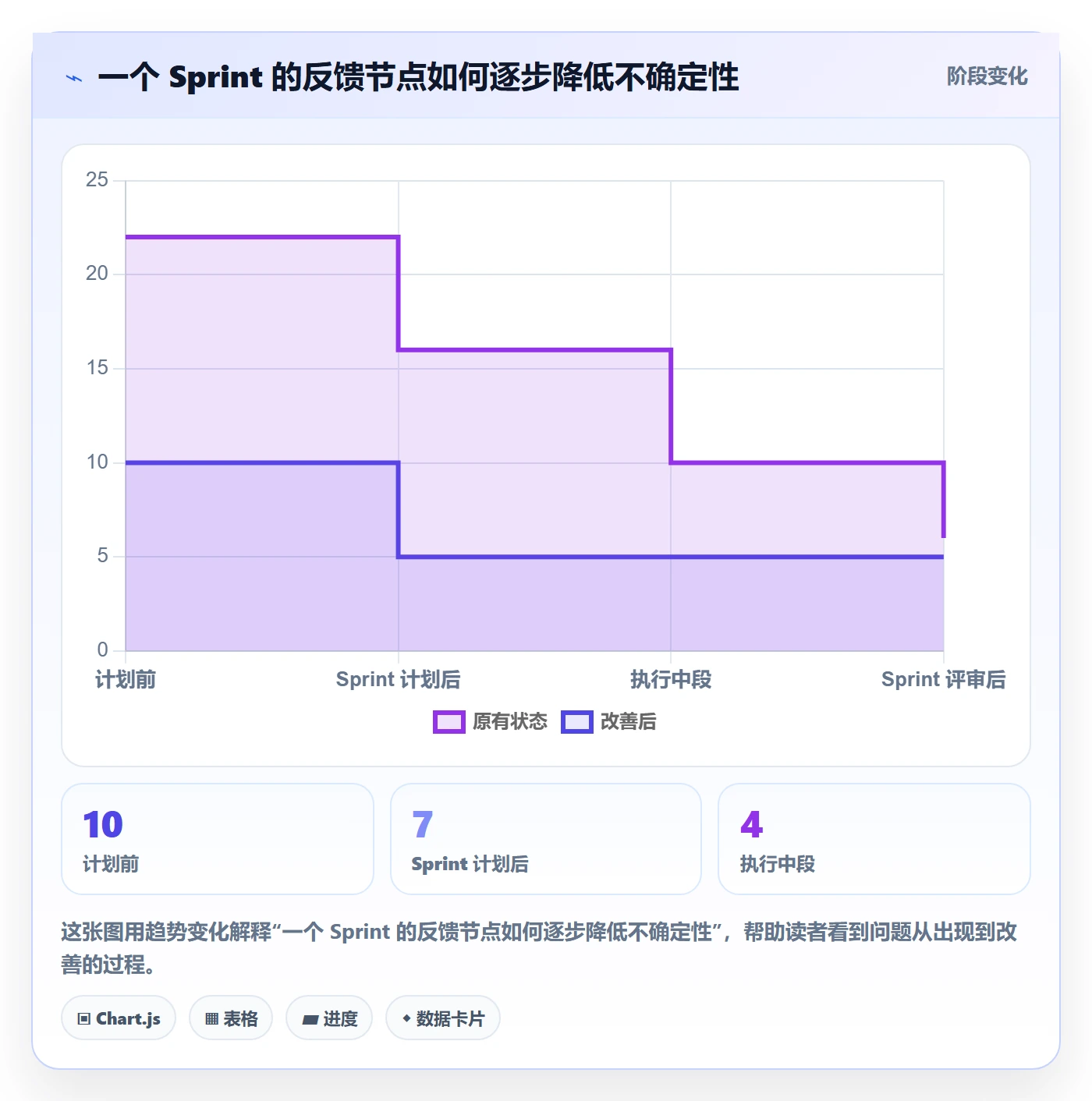
Task: Click the 阶段变化 label in header
Action: 987,76
